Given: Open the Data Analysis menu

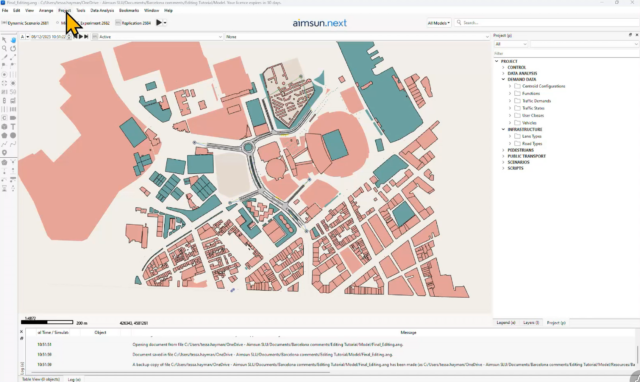Looking at the screenshot, I should coord(102,11).
